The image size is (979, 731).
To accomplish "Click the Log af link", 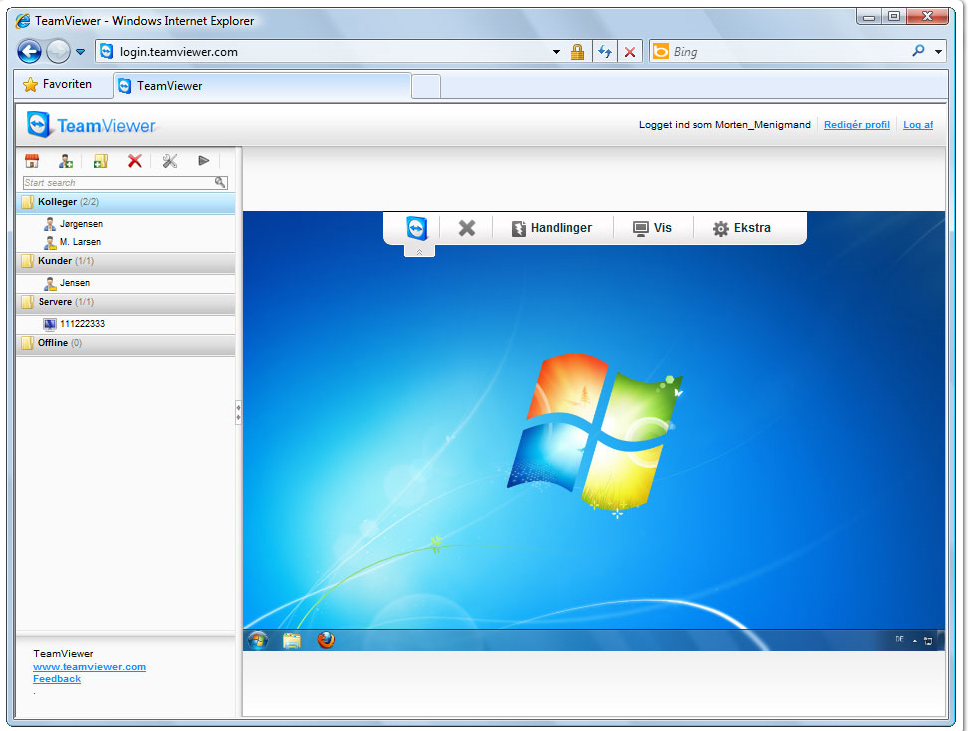I will pyautogui.click(x=918, y=125).
